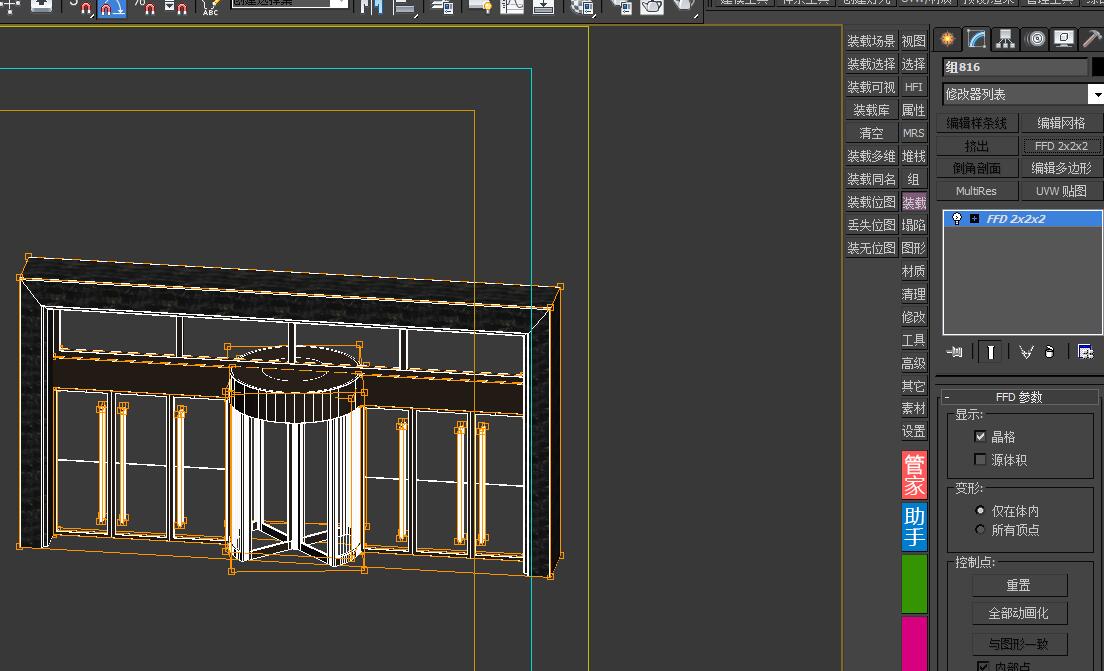Click Make Unique icon below stack
Image resolution: width=1104 pixels, height=671 pixels.
[x=1026, y=351]
